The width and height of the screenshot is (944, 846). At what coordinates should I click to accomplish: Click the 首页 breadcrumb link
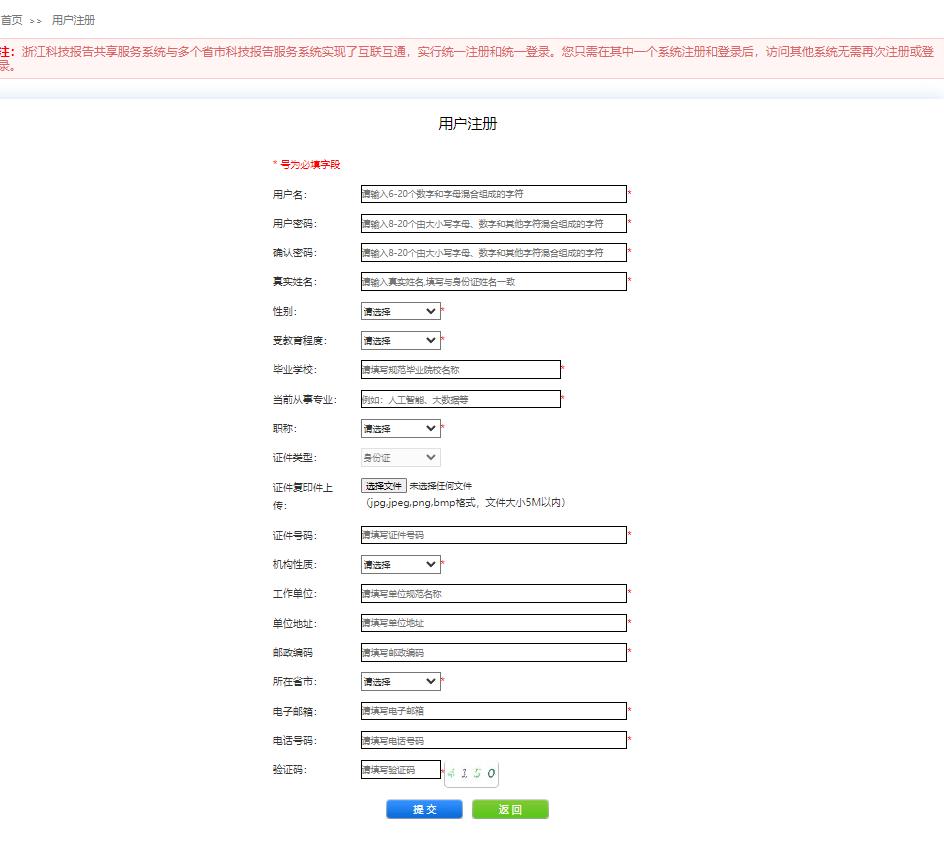pyautogui.click(x=12, y=20)
